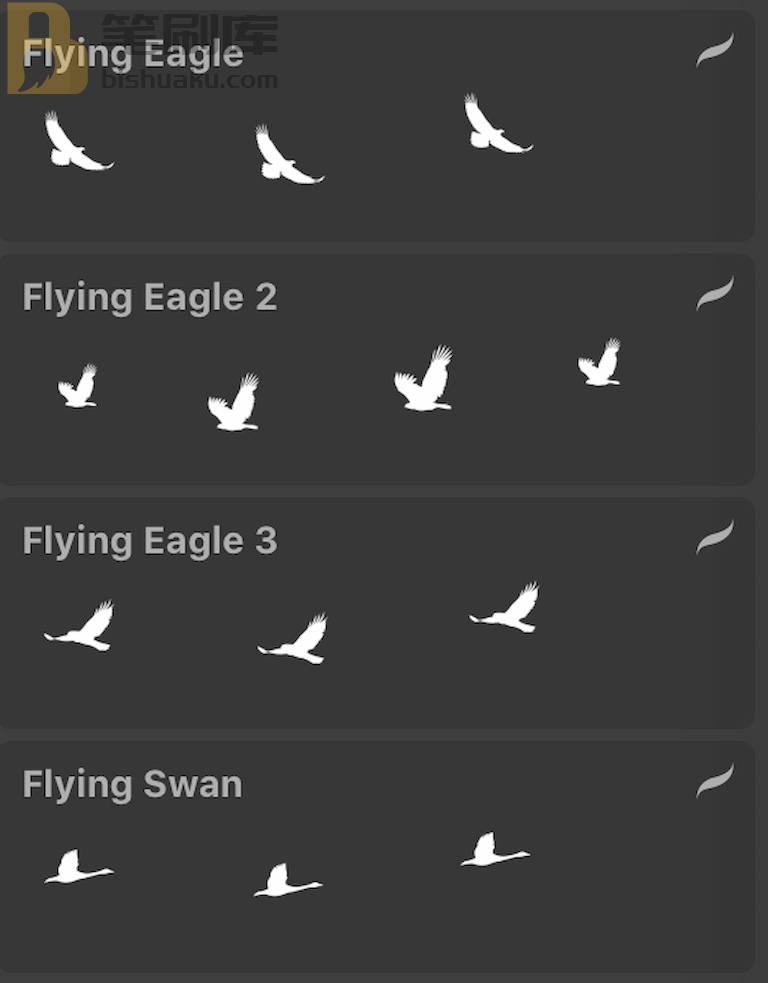Click the smallest eagle silhouette in Flying Eagle 2
The height and width of the screenshot is (983, 768).
click(78, 386)
